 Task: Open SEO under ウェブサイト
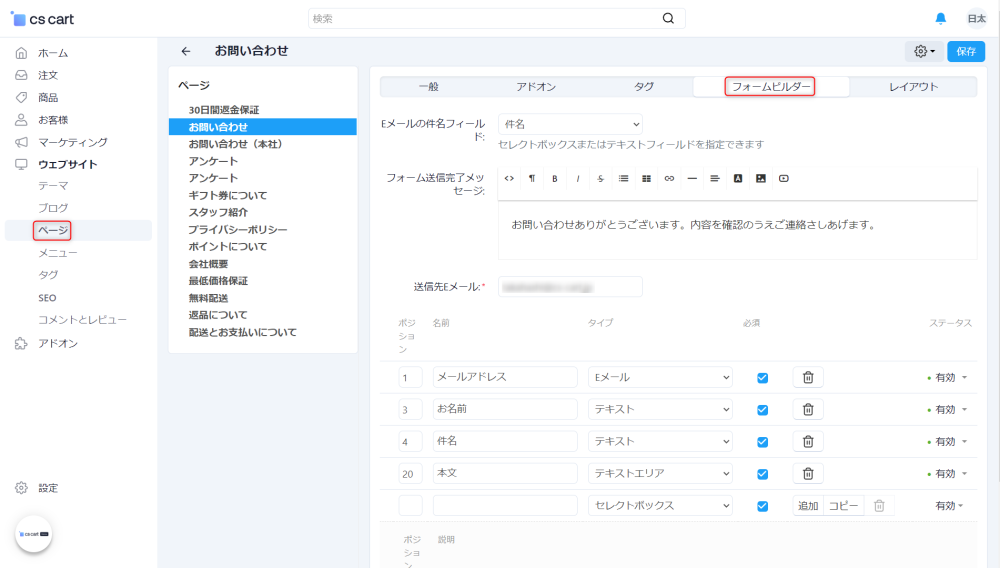tap(47, 298)
